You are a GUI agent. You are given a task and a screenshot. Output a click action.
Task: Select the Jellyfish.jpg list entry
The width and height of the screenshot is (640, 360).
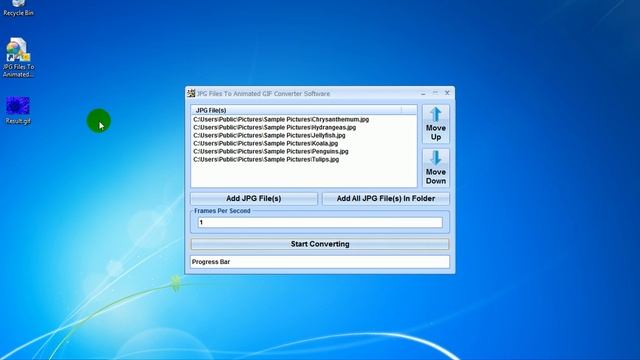269,135
